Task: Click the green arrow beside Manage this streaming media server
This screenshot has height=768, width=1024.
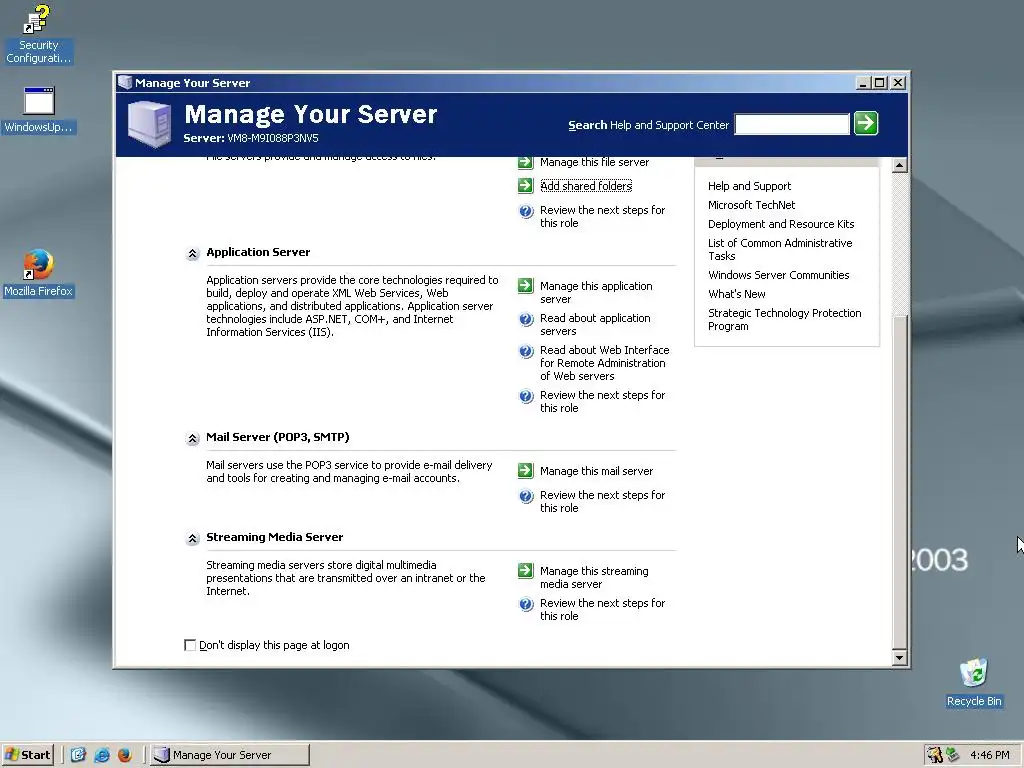Action: 525,571
